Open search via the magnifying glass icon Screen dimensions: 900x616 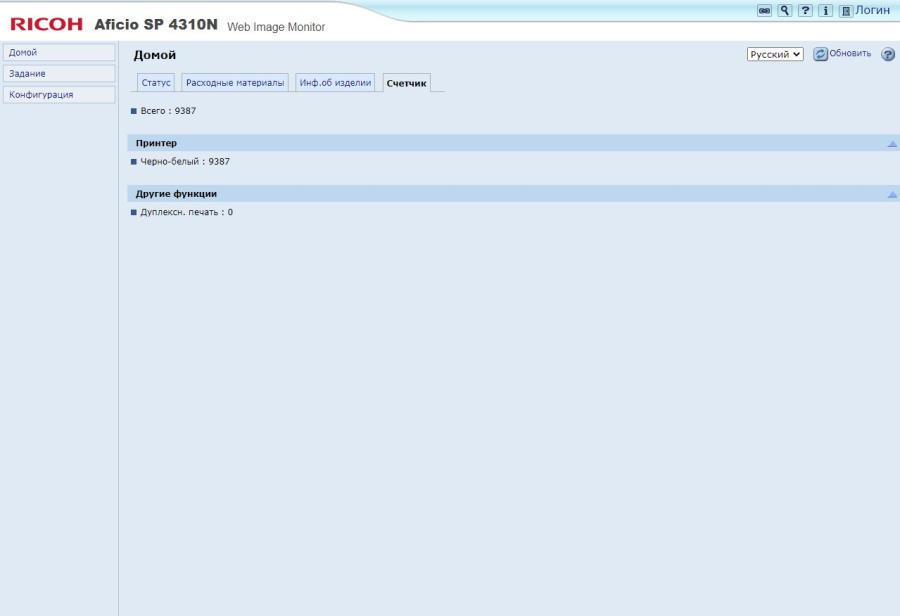pyautogui.click(x=785, y=10)
